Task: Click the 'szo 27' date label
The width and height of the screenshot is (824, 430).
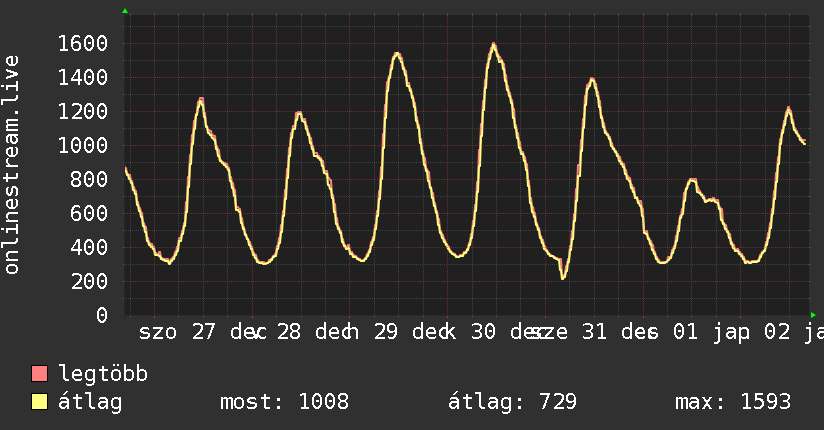Action: [178, 332]
